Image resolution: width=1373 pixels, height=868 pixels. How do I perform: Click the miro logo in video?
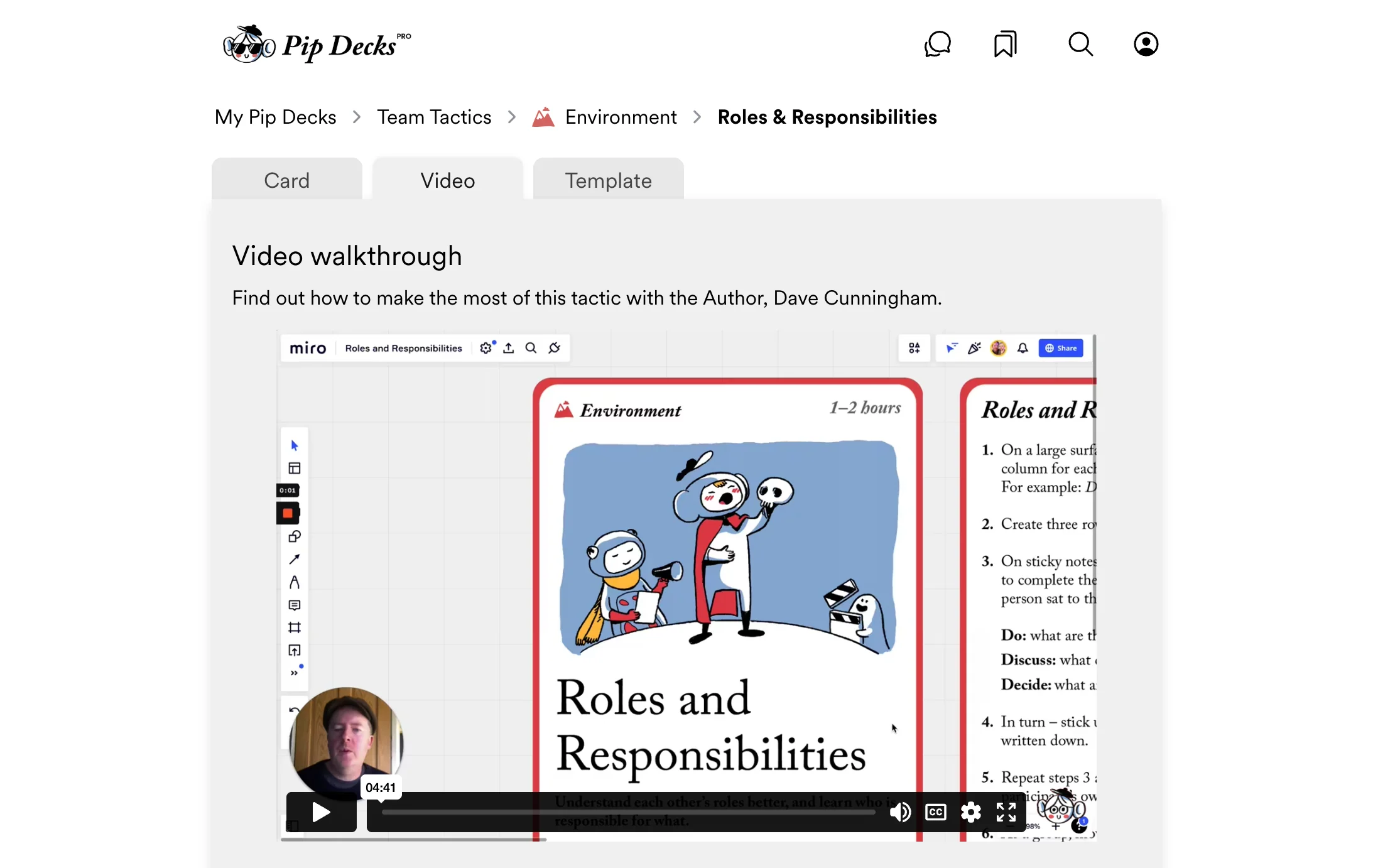[308, 348]
